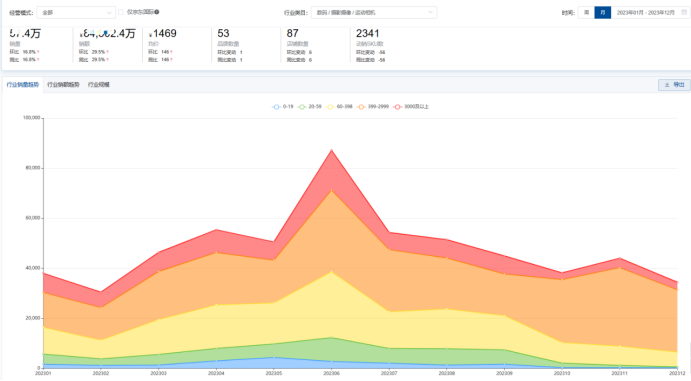Switch to the 行业销额趋势 tab
Screen dimensions: 691x381
[x=63, y=85]
